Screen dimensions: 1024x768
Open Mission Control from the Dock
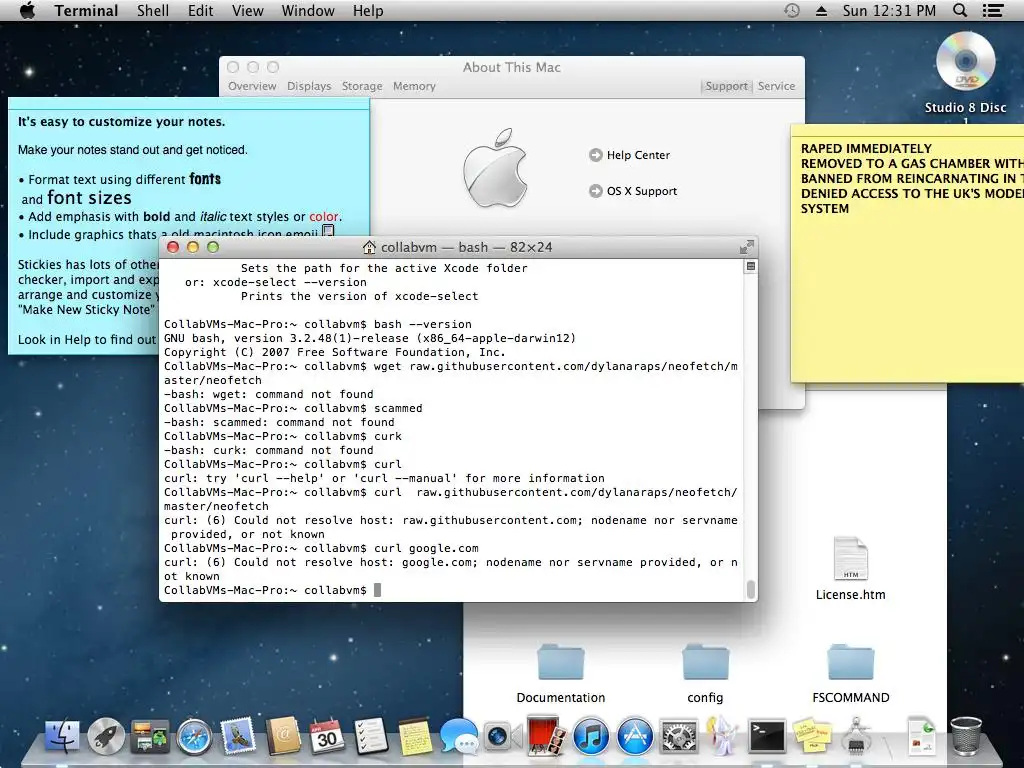pos(150,737)
